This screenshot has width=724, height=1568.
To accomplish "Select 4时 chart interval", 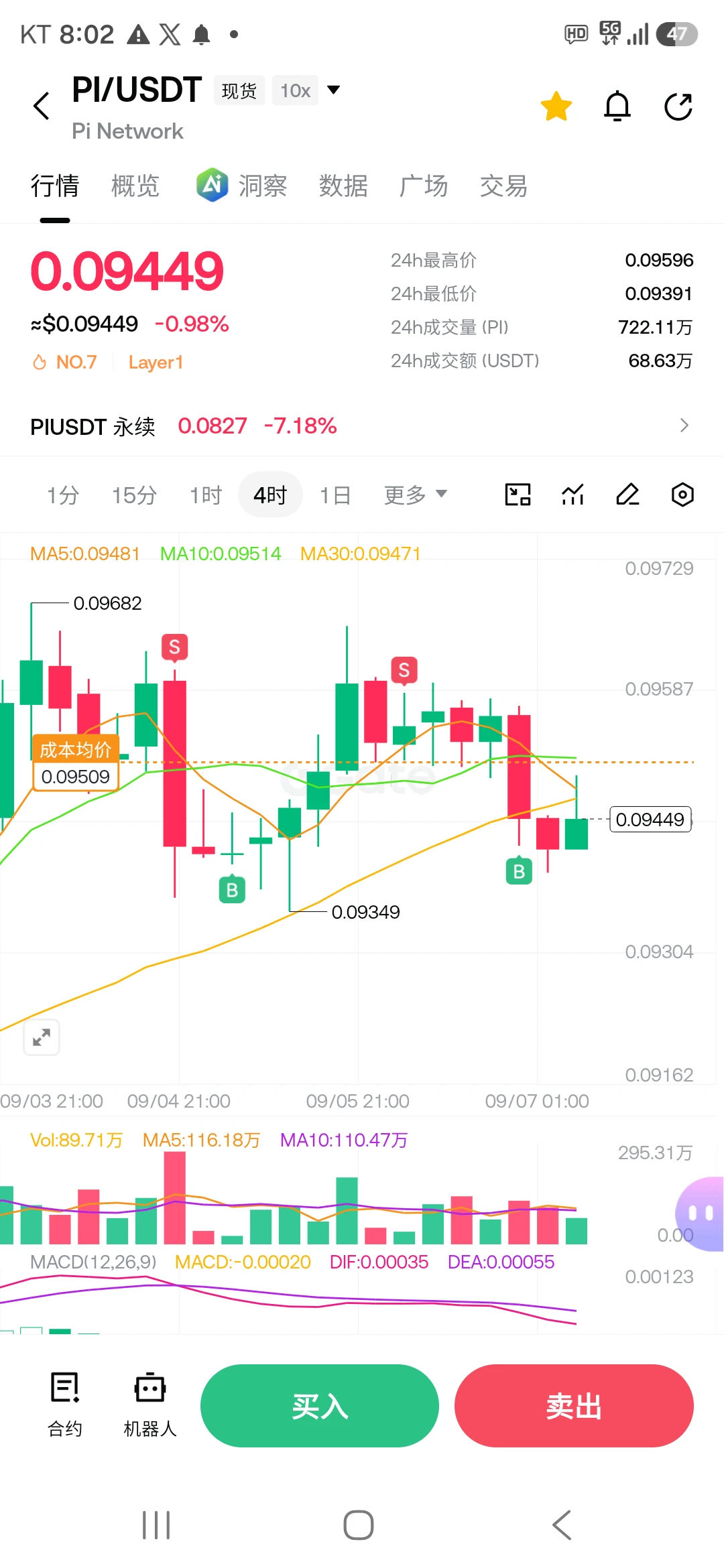I will click(x=270, y=495).
